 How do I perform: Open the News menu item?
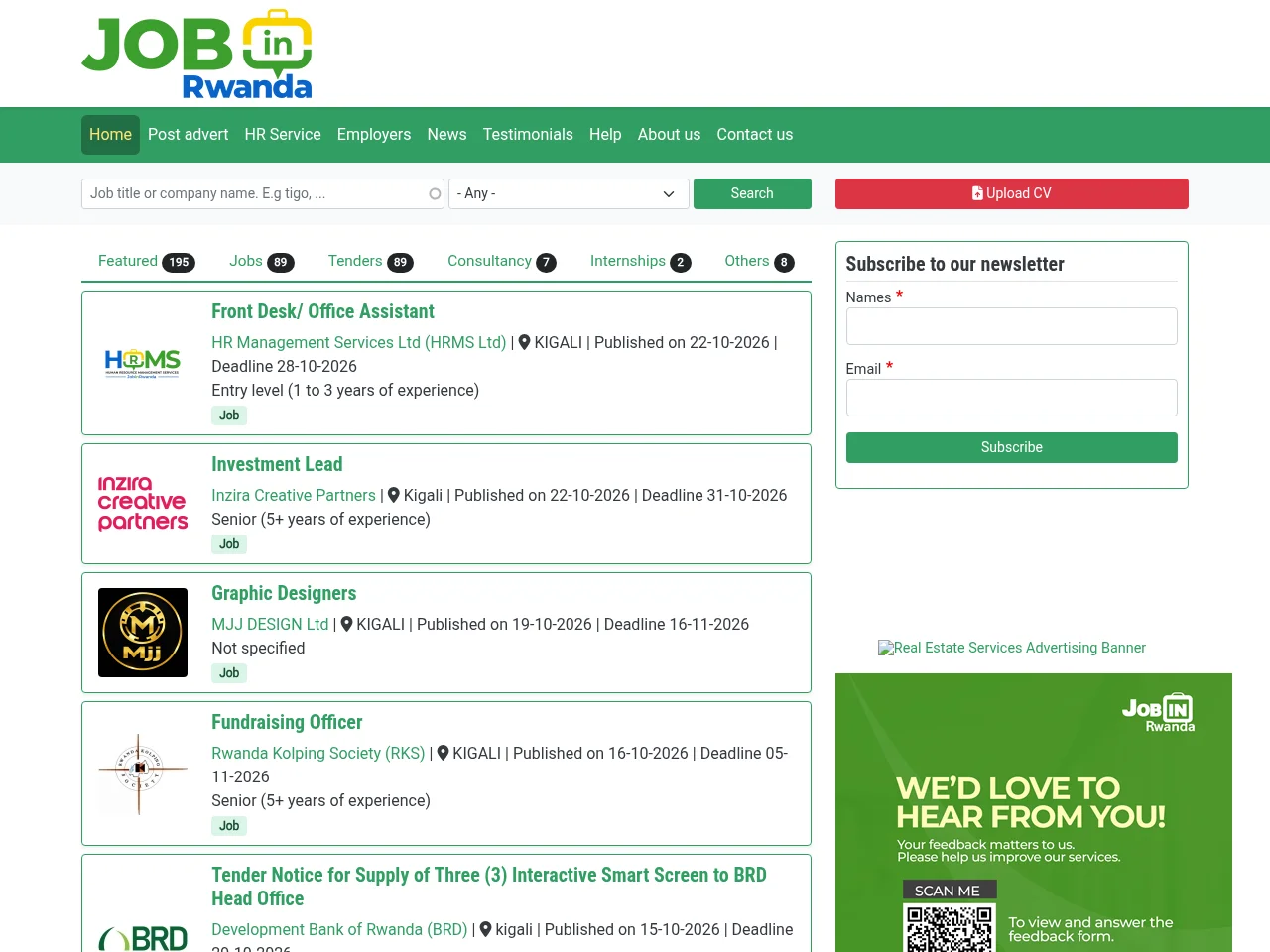pyautogui.click(x=446, y=135)
